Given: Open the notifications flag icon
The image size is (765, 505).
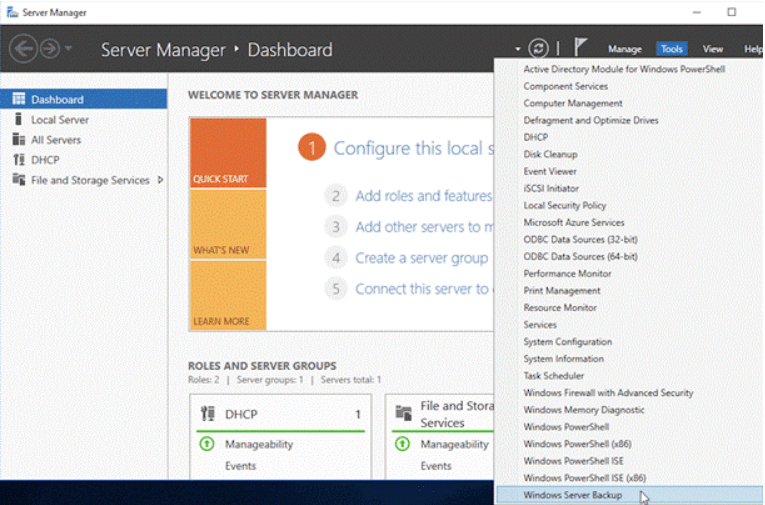Looking at the screenshot, I should (581, 48).
